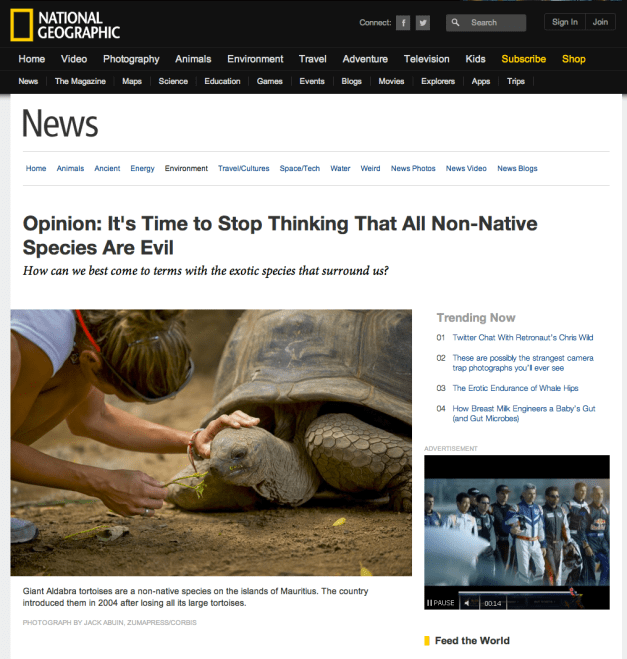Open the Twitter connect icon
This screenshot has width=627, height=659.
pyautogui.click(x=423, y=23)
